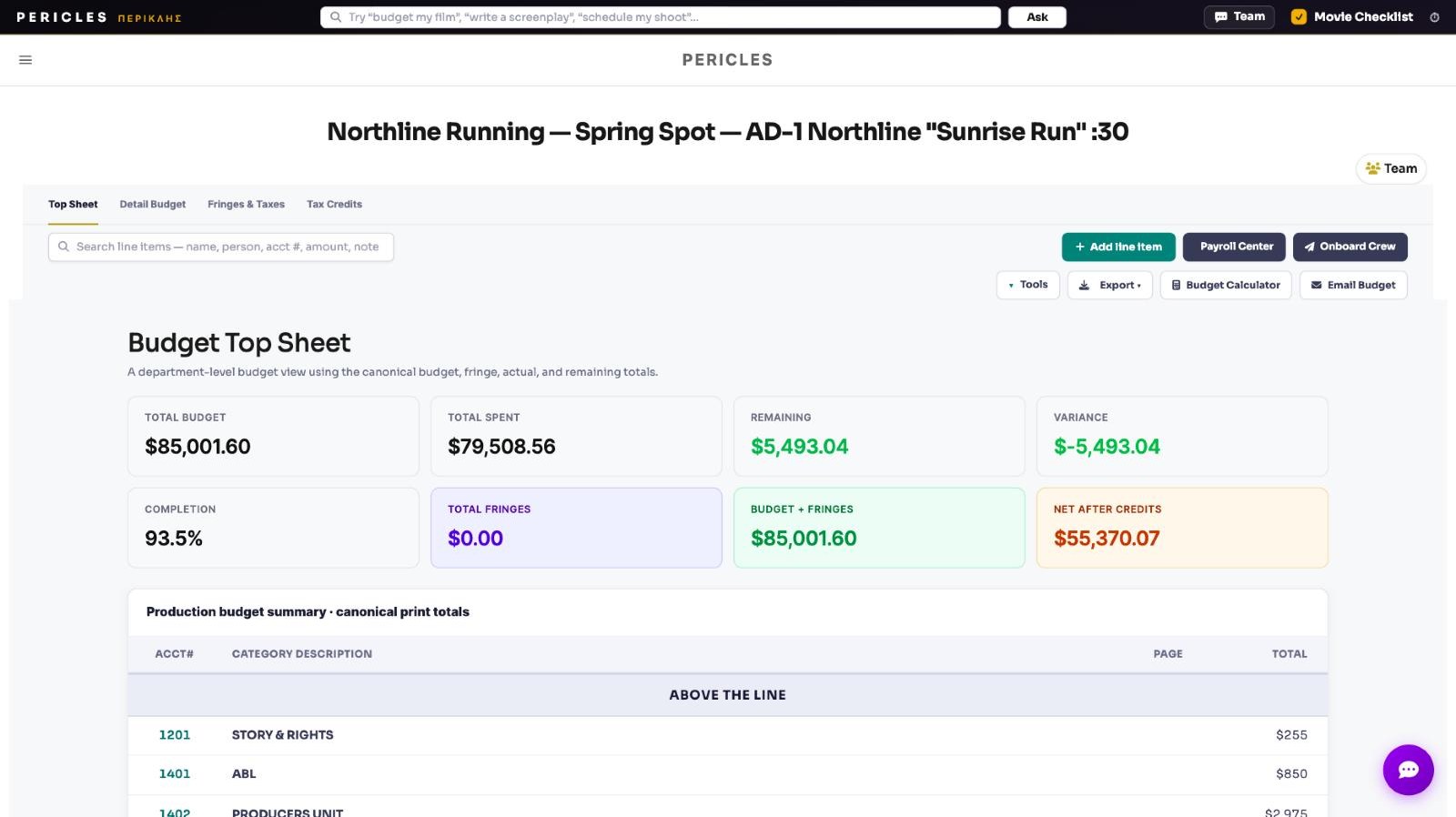Click the Total Budget value $85,001.60

197,447
